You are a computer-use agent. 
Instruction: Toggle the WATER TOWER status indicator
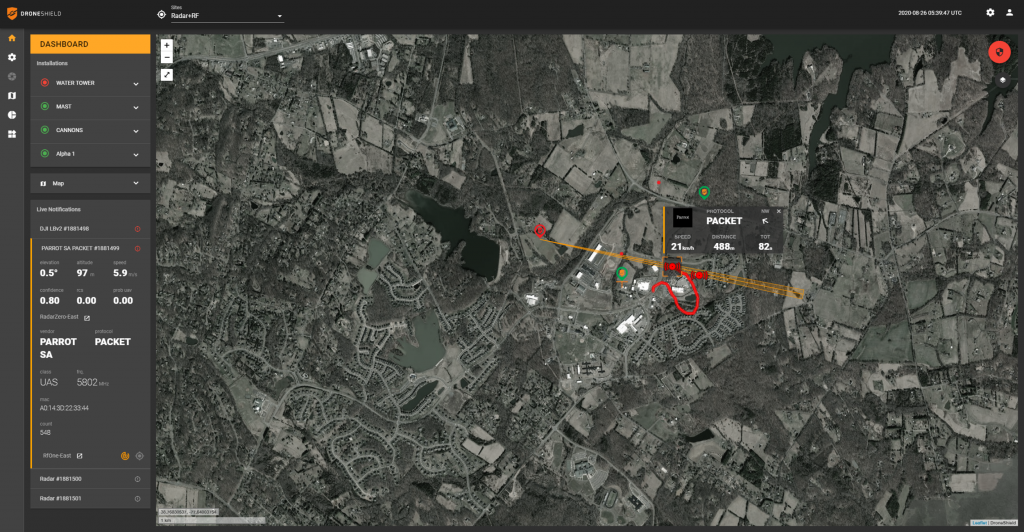click(x=45, y=83)
